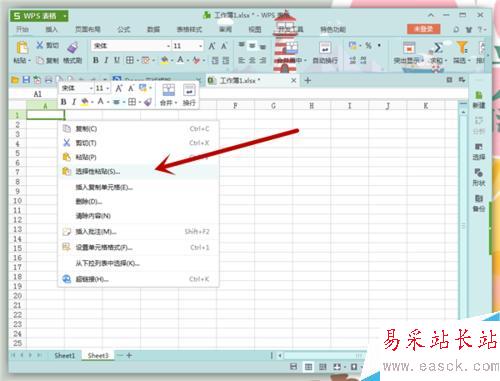Add a new sheet with the plus beside Sheet3

tap(129, 356)
